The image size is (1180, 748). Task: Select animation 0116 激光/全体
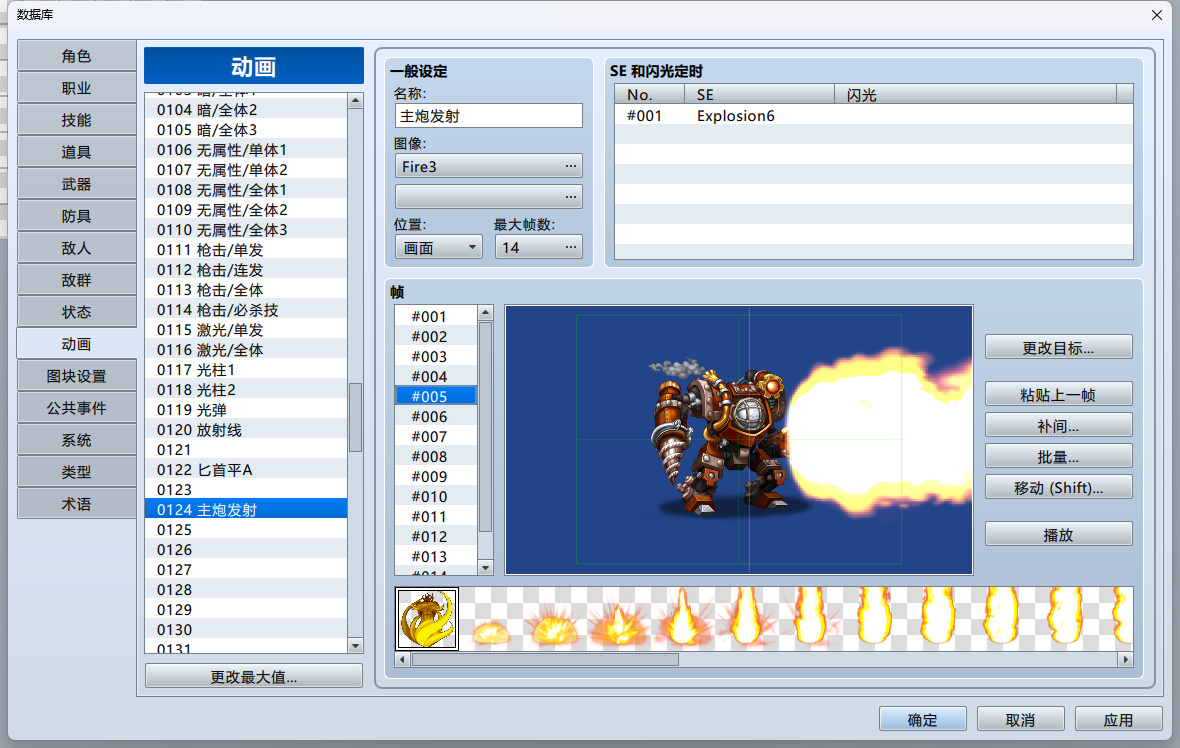(x=246, y=350)
